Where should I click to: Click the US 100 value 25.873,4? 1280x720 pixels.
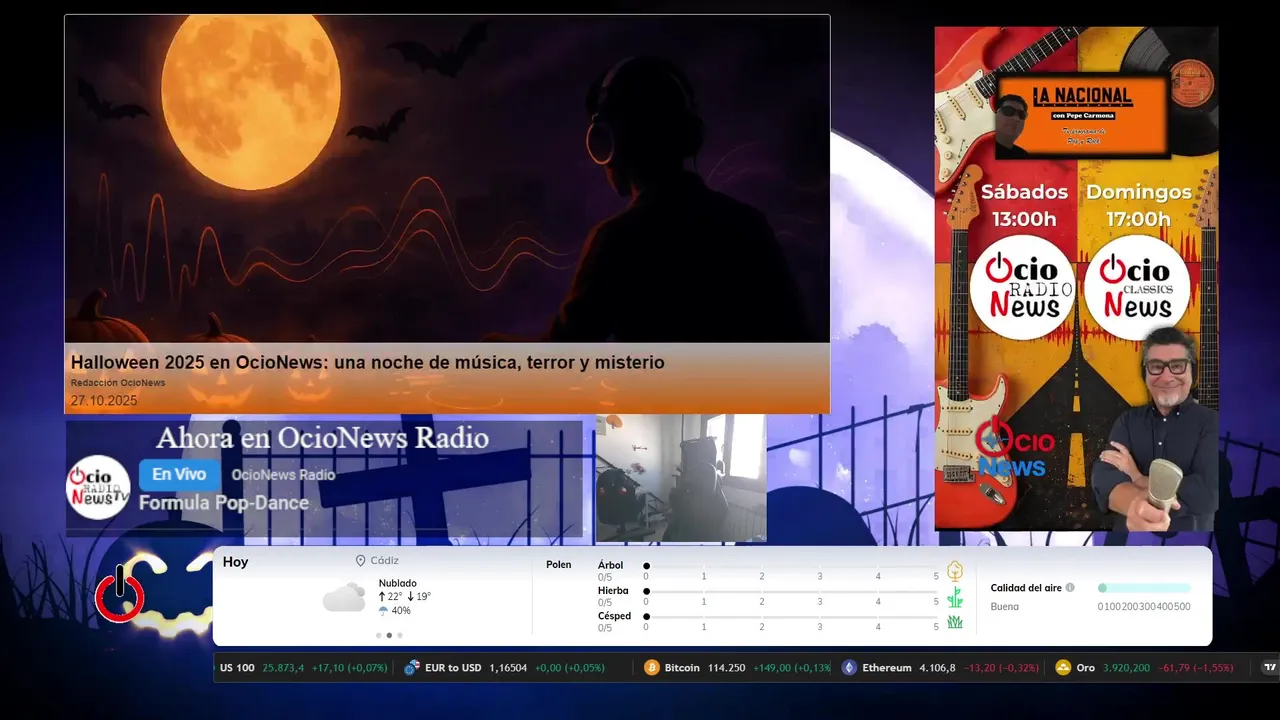283,668
